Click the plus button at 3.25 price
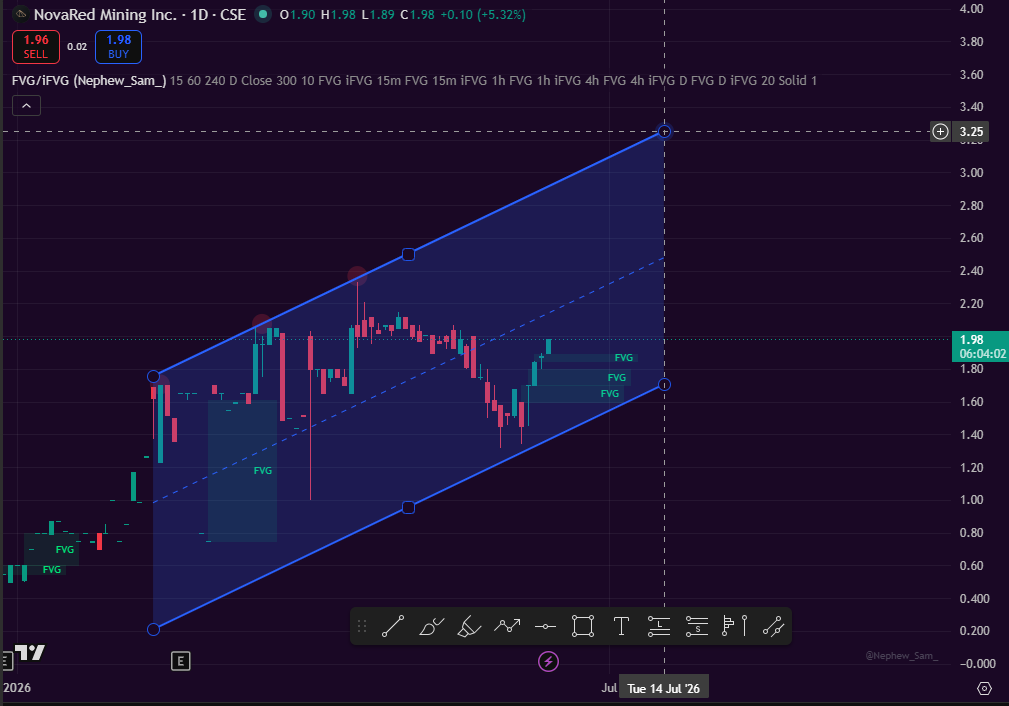 click(940, 132)
